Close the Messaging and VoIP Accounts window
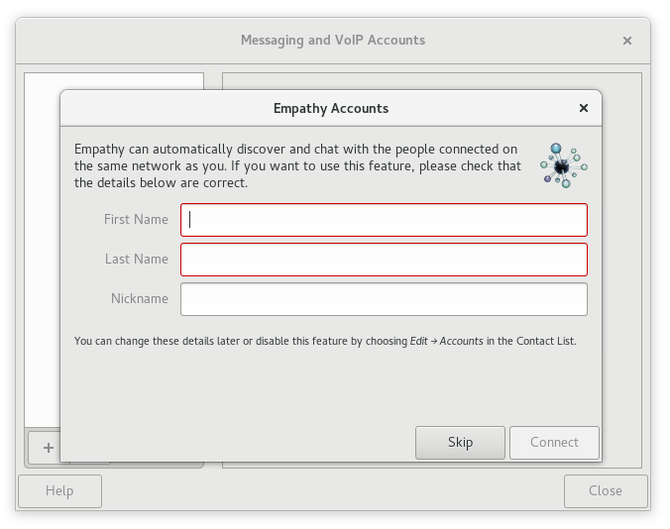Image resolution: width=670 pixels, height=529 pixels. point(627,41)
